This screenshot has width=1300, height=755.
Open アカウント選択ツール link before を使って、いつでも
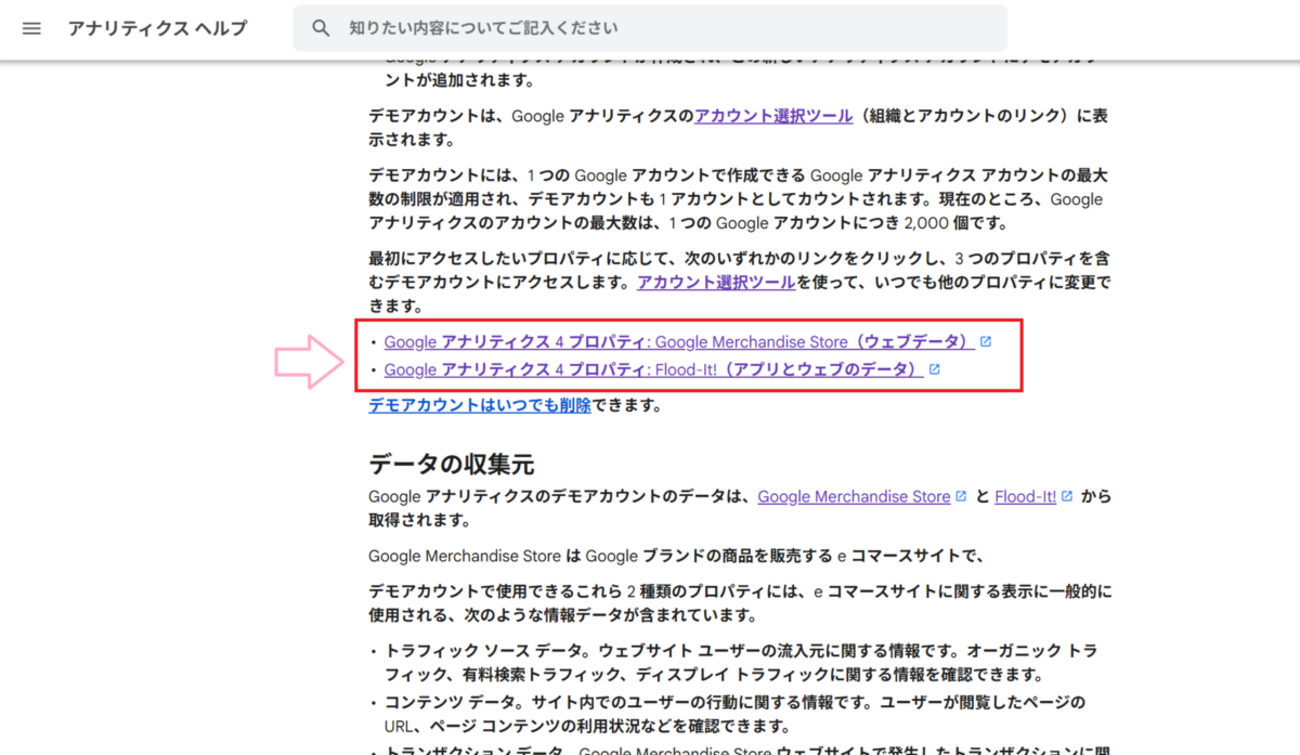tap(716, 282)
